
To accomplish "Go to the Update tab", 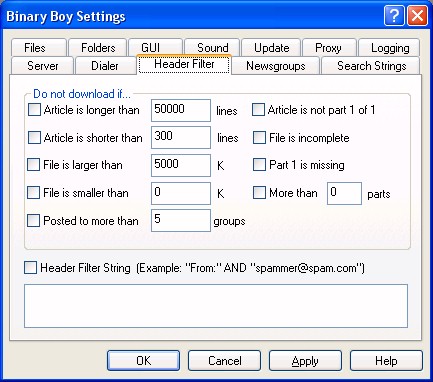I will [271, 48].
